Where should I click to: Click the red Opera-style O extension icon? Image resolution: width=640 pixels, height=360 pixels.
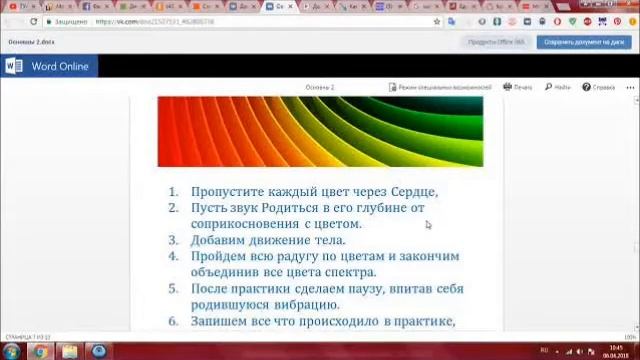[x=557, y=22]
